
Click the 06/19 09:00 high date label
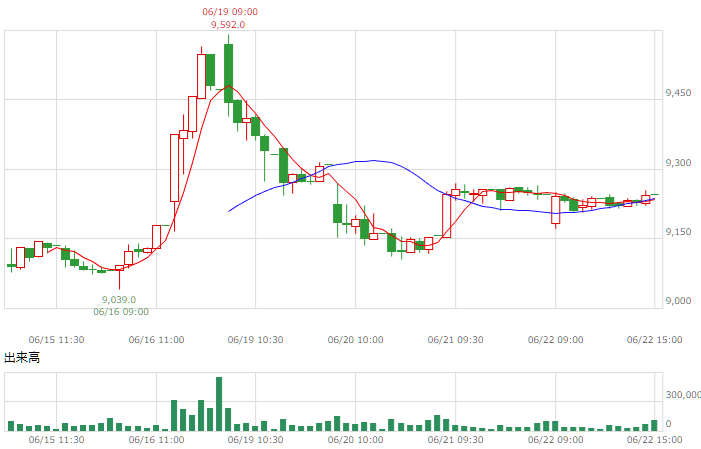tap(230, 12)
